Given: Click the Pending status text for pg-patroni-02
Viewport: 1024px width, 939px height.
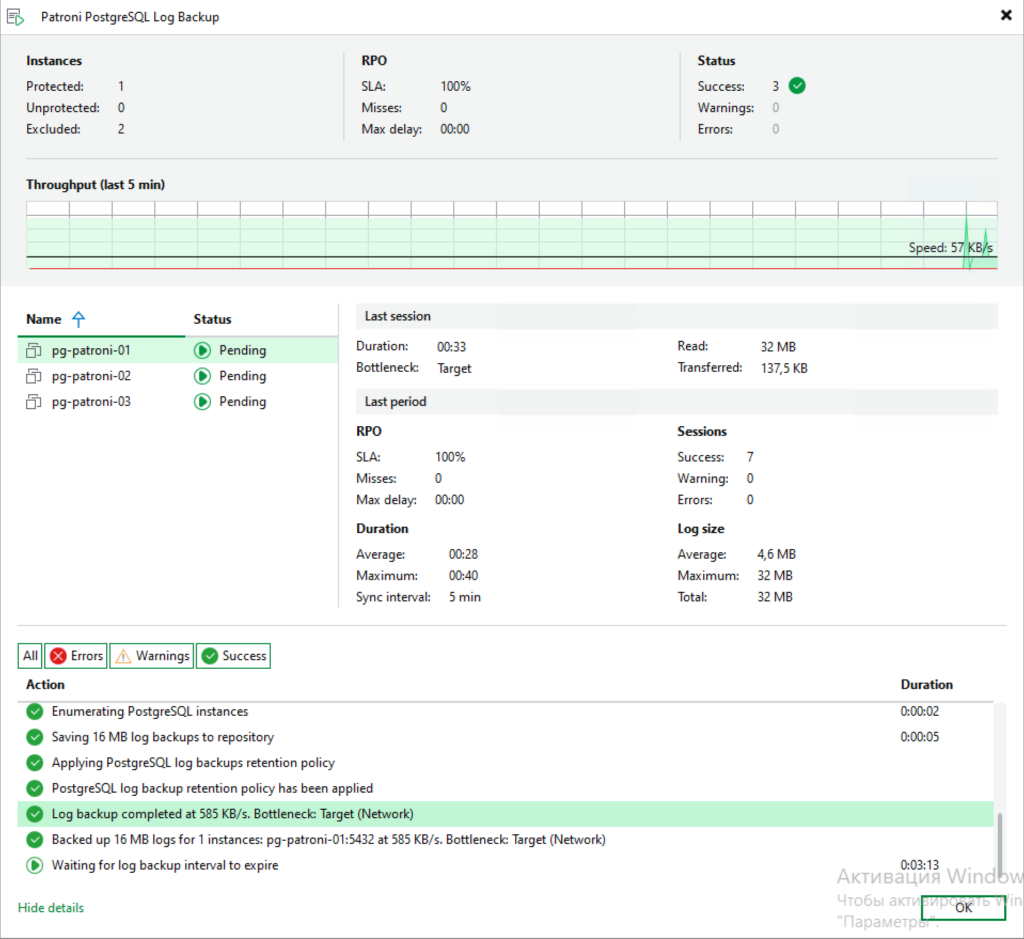Looking at the screenshot, I should pos(242,376).
